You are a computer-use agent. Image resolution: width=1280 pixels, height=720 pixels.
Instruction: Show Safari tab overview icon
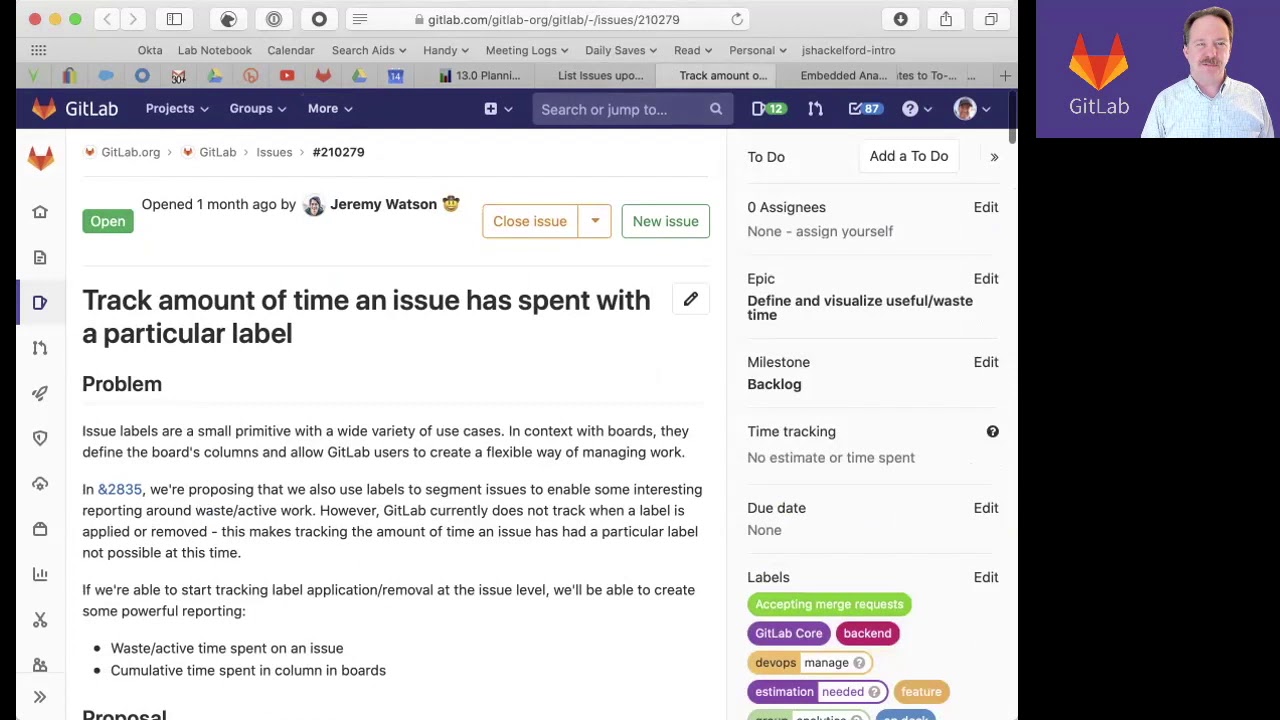pyautogui.click(x=991, y=19)
